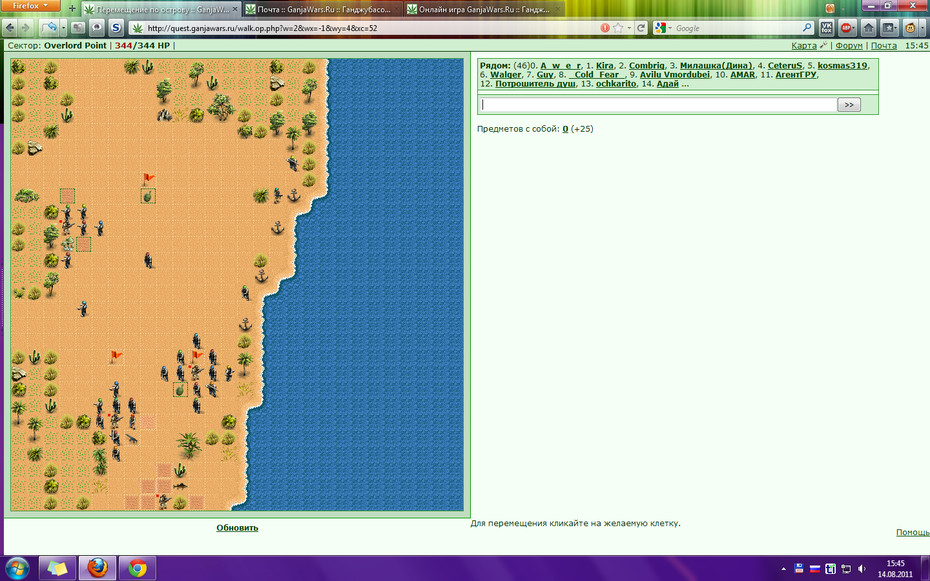The height and width of the screenshot is (581, 930).
Task: Open player kosmas319 link
Action: tap(842, 66)
